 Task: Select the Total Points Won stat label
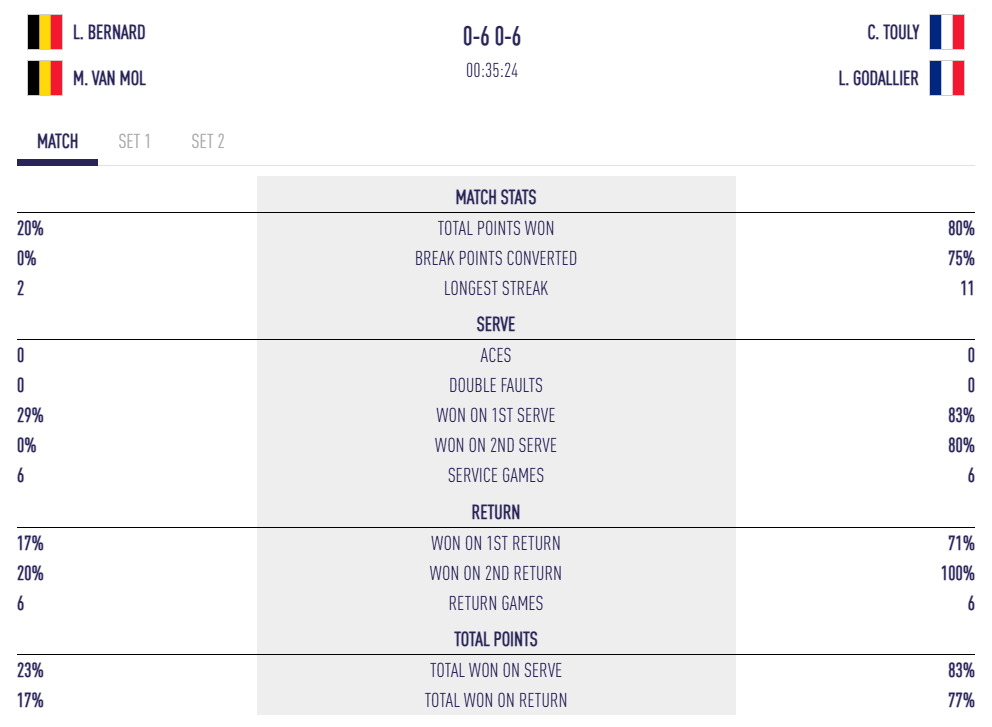(x=496, y=228)
